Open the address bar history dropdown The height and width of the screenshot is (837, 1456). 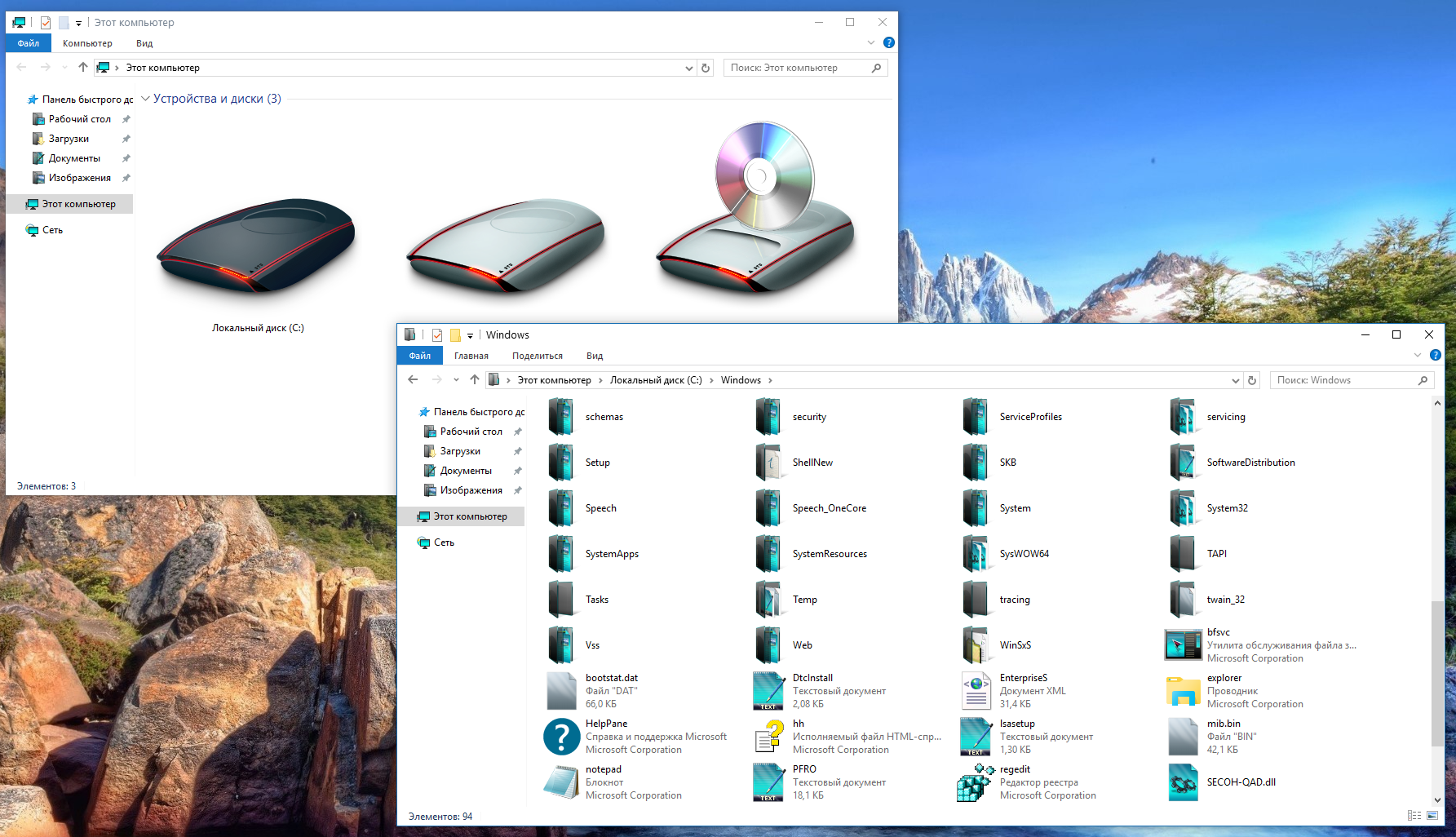click(1236, 380)
